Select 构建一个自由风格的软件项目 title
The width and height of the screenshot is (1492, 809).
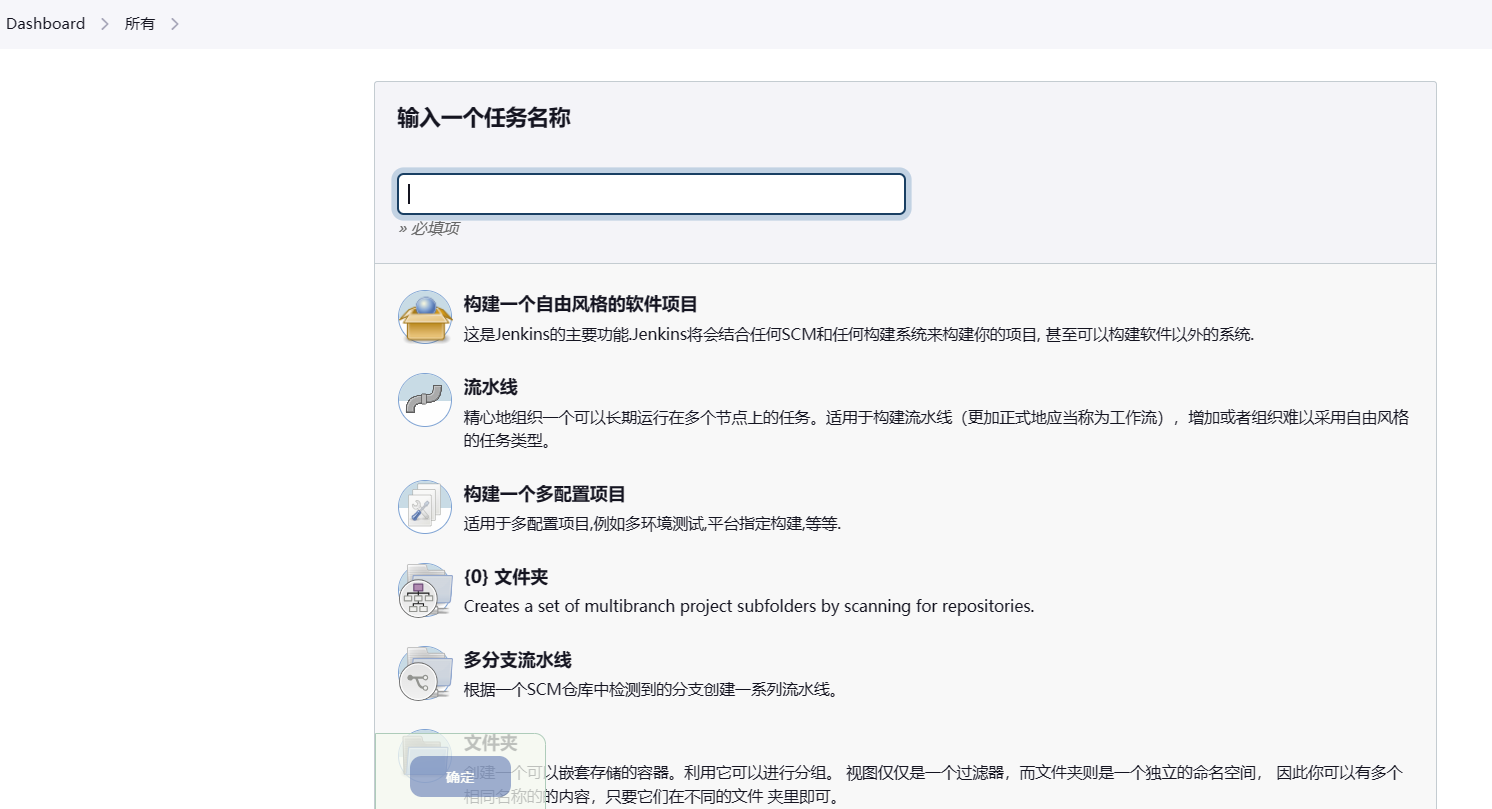[x=581, y=304]
